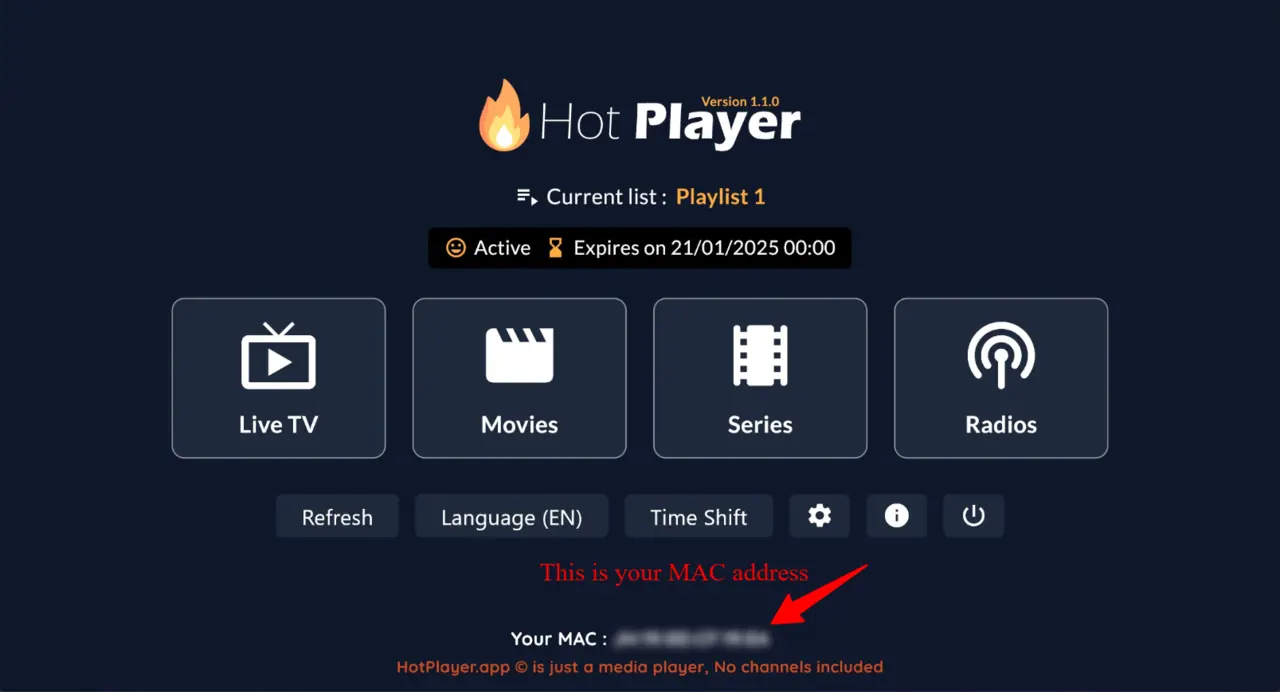Click the blurred MAC address value
The height and width of the screenshot is (692, 1280).
pos(692,638)
